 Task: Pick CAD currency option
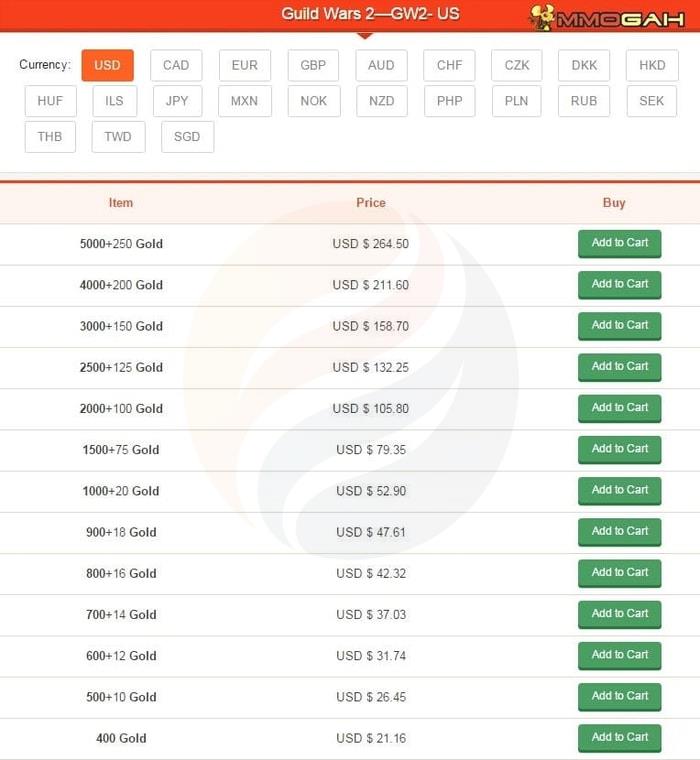coord(176,65)
